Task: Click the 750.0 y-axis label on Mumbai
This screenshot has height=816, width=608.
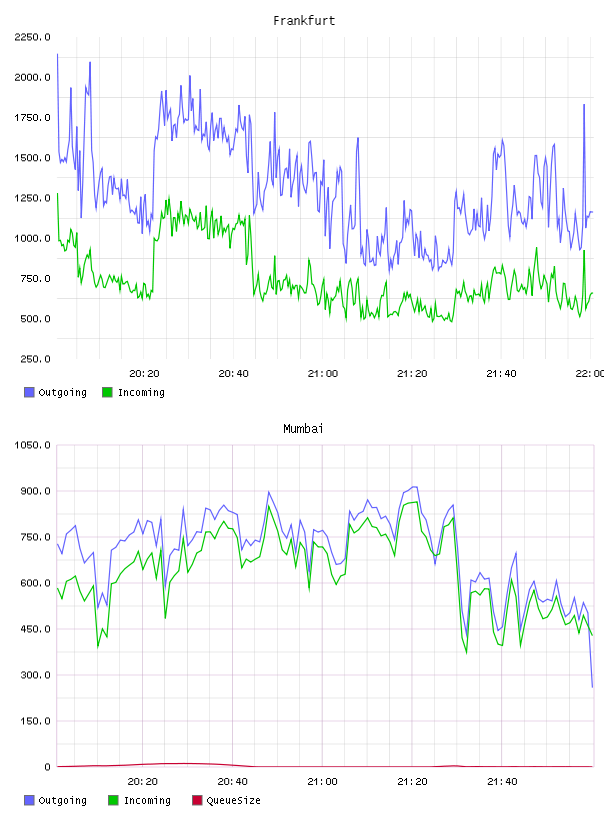Action: pos(35,537)
